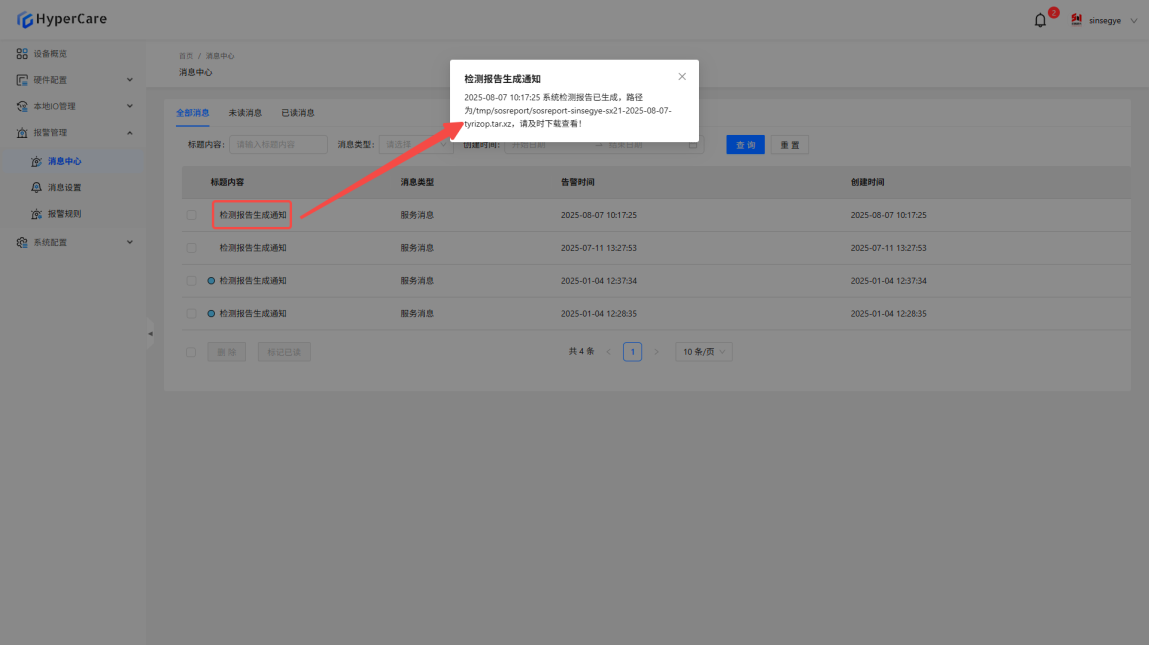Image resolution: width=1149 pixels, height=645 pixels.
Task: Collapse the 报警管理 menu chevron
Action: coord(129,133)
